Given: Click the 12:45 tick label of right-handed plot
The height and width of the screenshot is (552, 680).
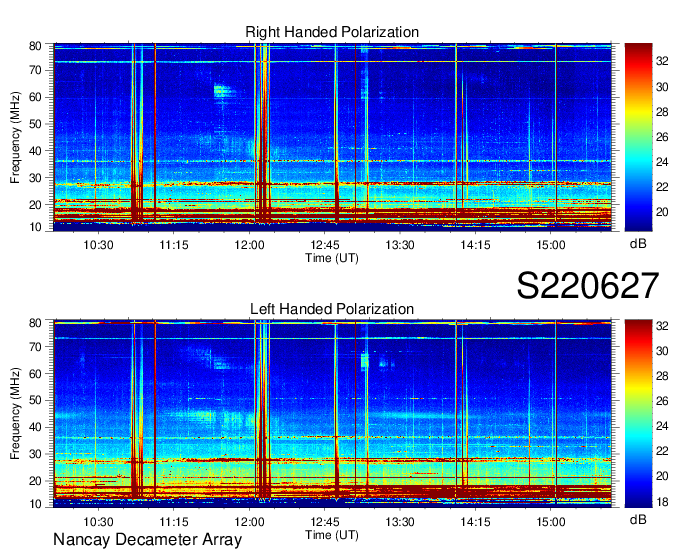Looking at the screenshot, I should [x=325, y=245].
